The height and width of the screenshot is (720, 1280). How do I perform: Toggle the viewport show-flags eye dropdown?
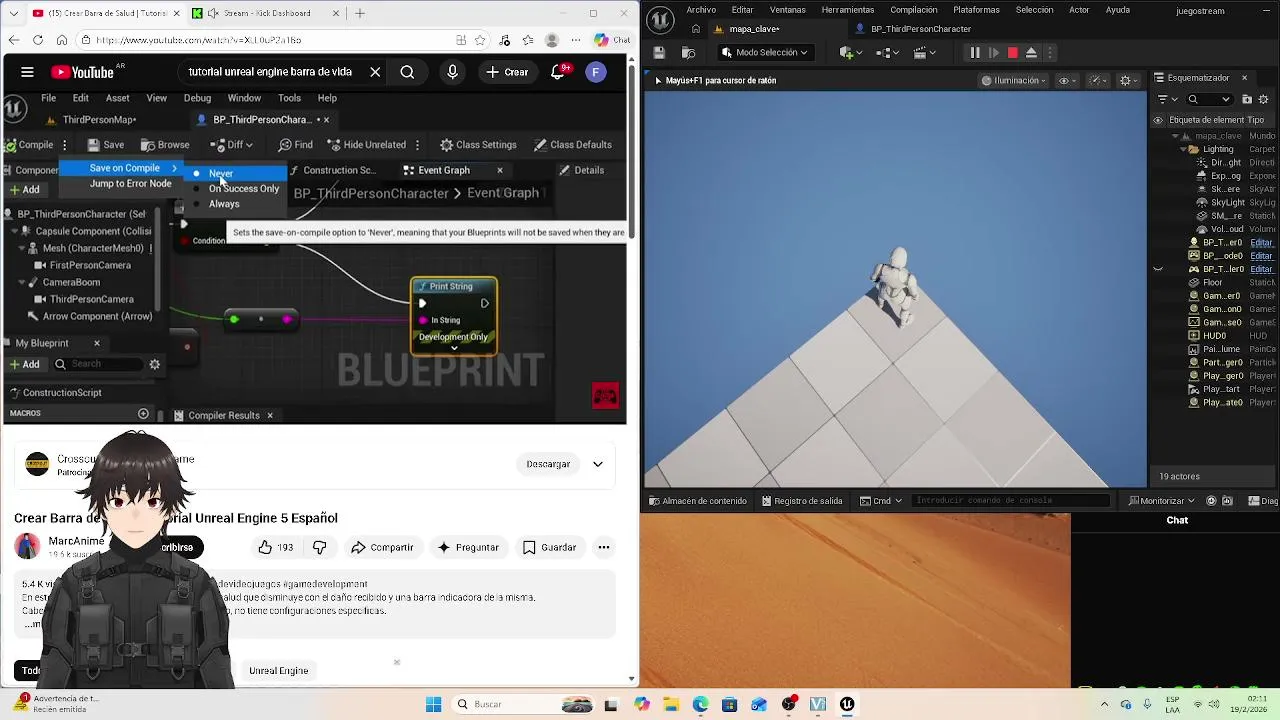[1067, 80]
